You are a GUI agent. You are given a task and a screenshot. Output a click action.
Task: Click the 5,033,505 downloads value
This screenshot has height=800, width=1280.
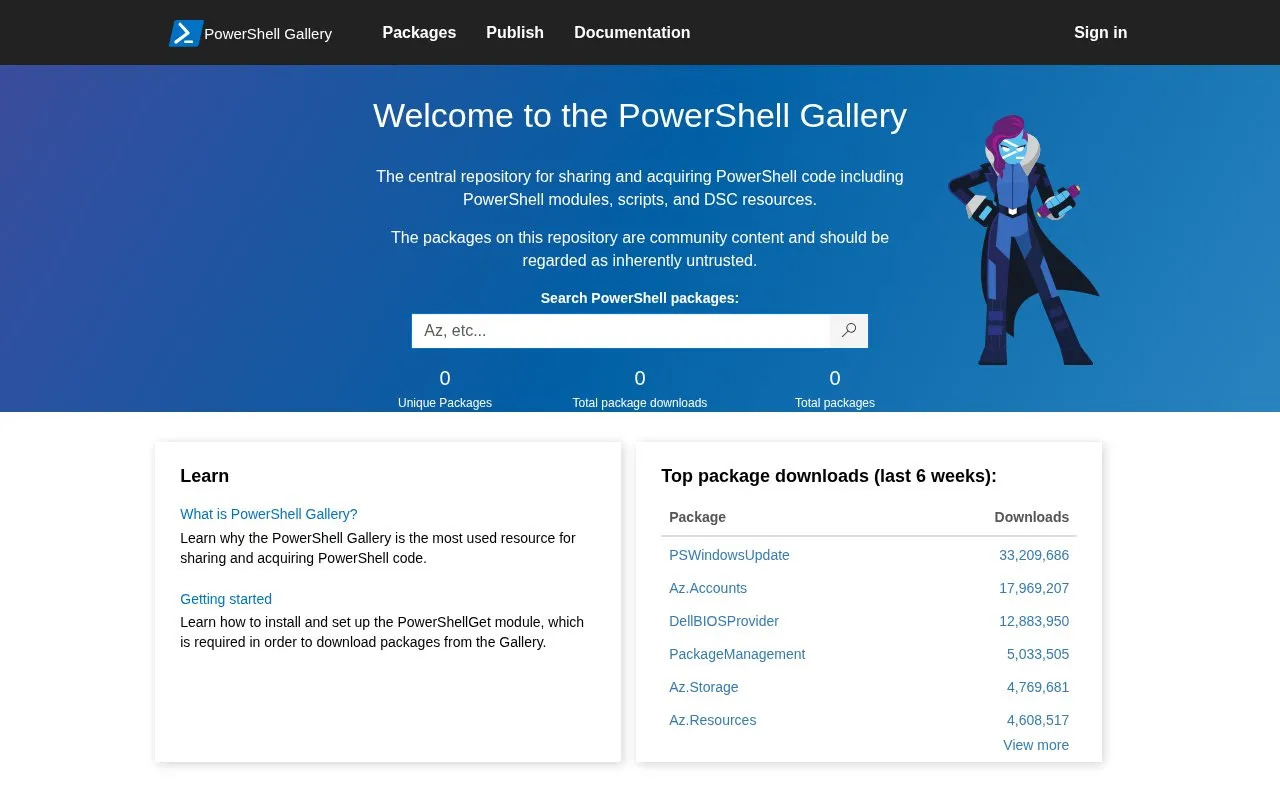pyautogui.click(x=1038, y=654)
